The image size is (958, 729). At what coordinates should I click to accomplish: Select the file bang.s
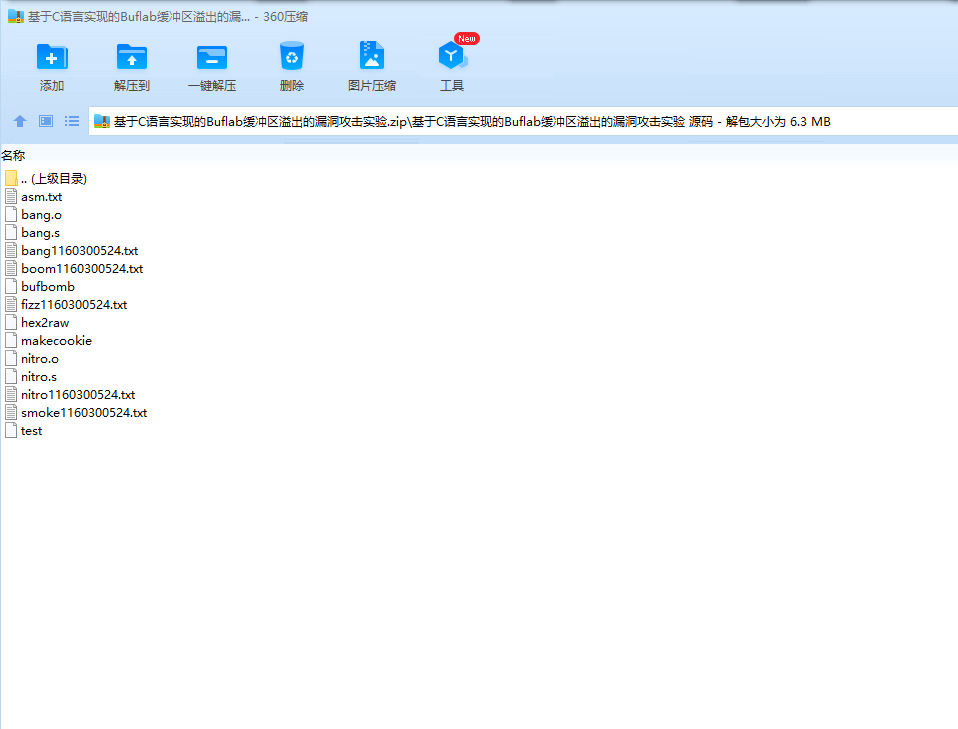[x=40, y=233]
